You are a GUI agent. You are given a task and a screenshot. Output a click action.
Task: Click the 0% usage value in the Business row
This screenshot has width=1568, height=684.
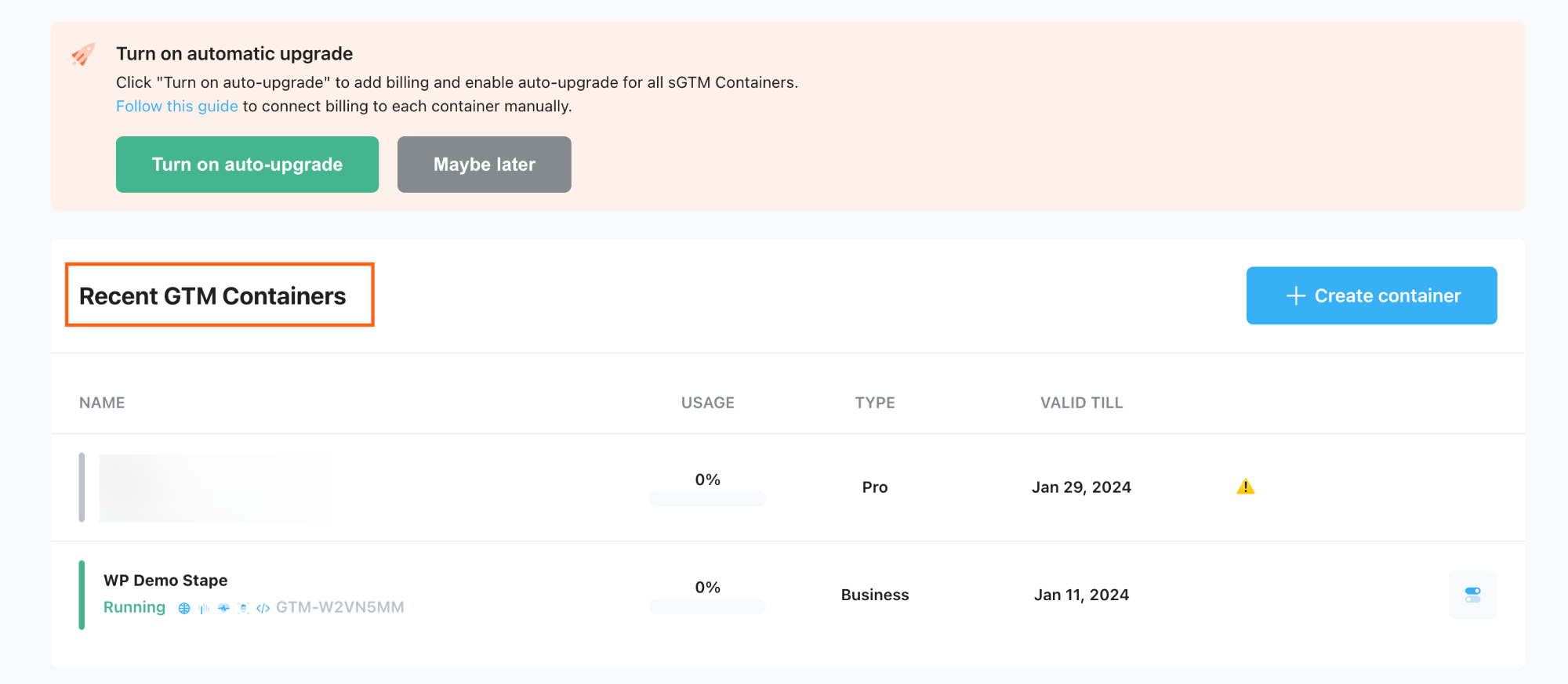click(707, 588)
